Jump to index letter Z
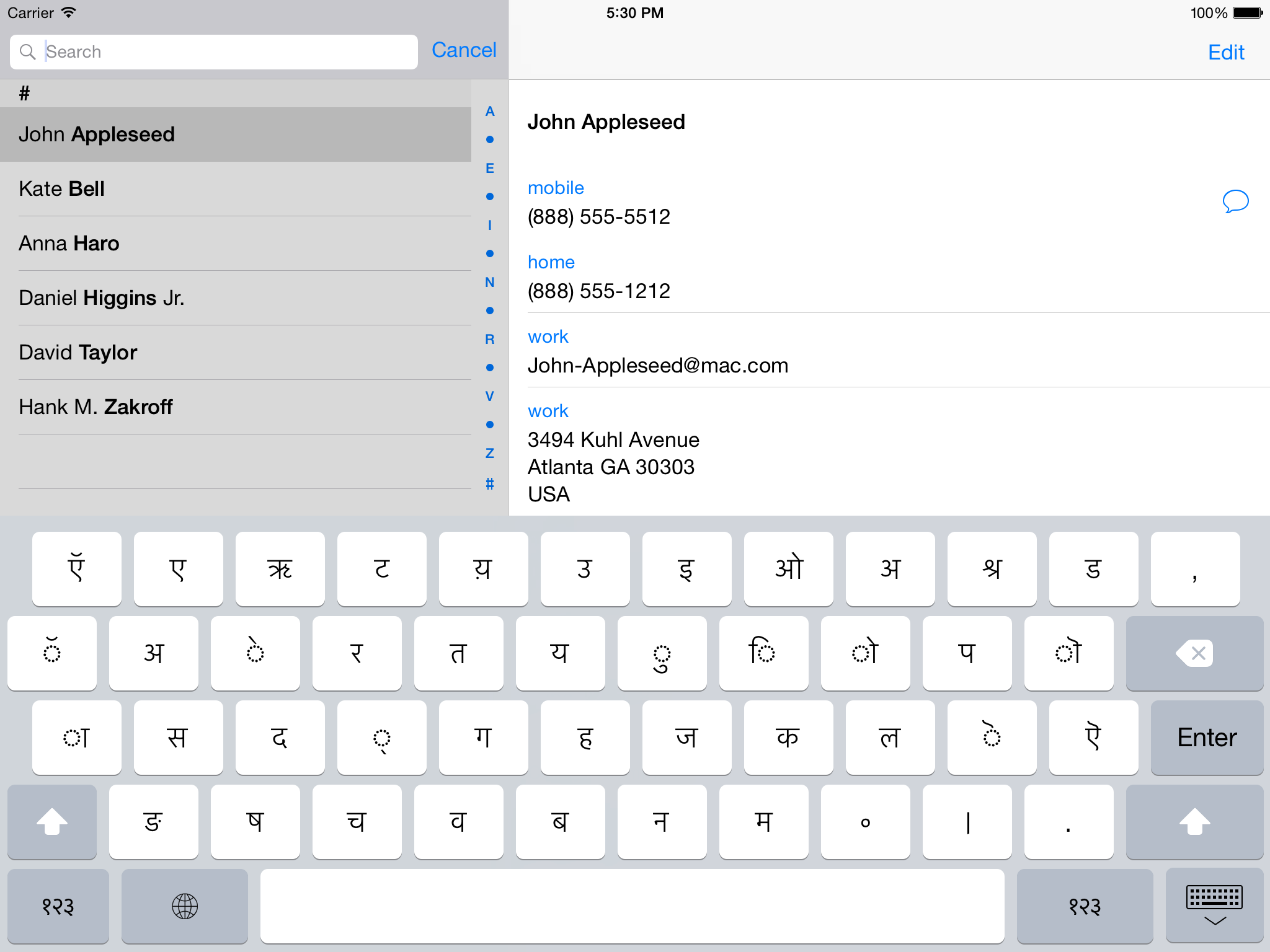This screenshot has width=1270, height=952. [490, 454]
